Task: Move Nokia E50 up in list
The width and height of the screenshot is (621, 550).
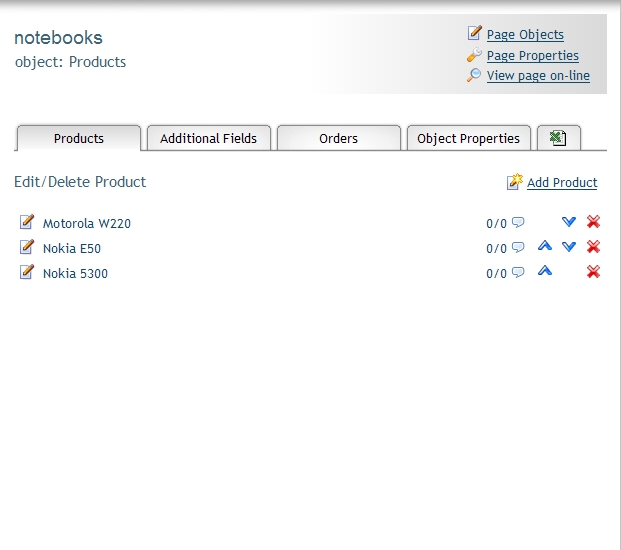Action: click(x=545, y=246)
